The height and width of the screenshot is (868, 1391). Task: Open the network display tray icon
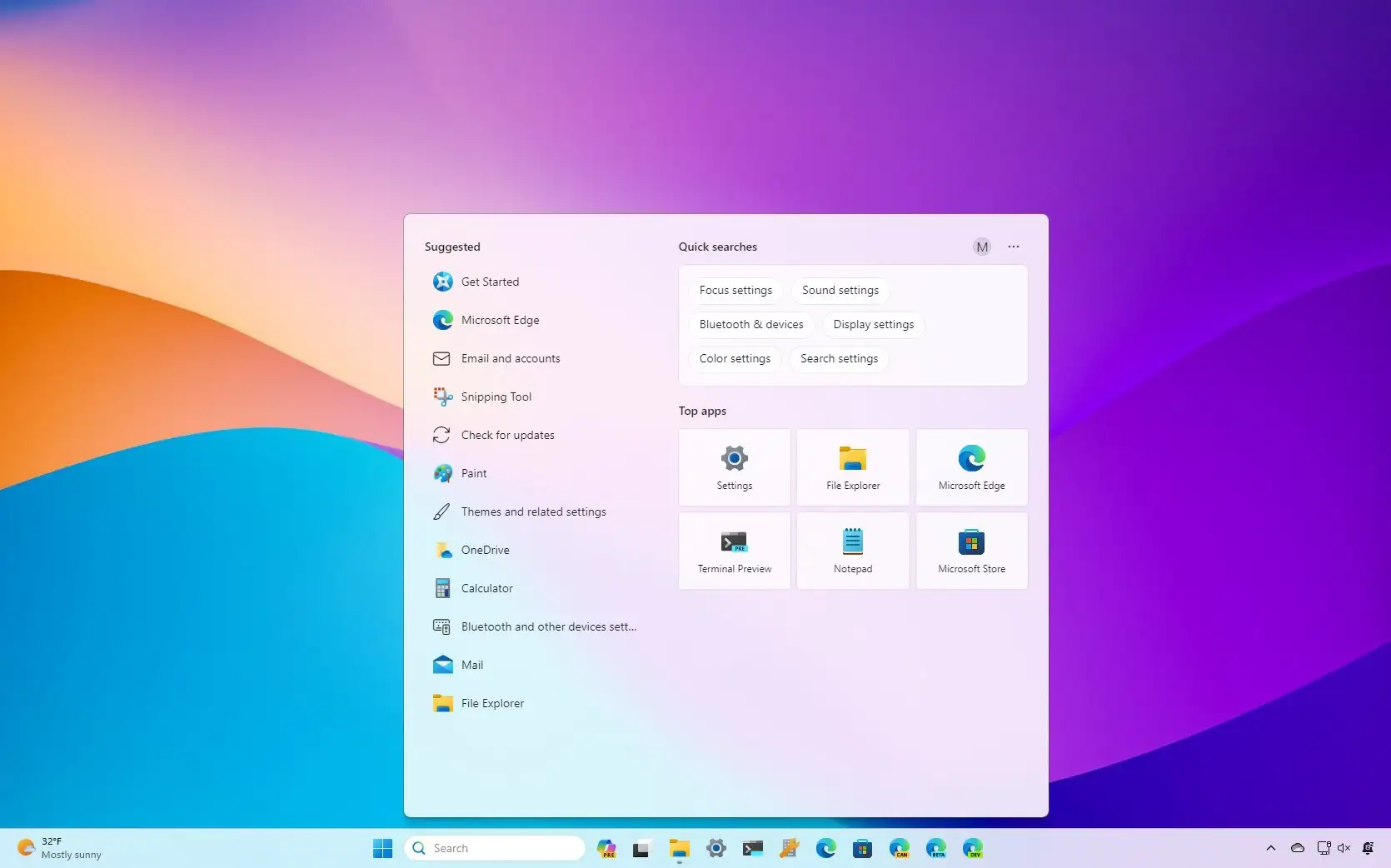tap(1324, 848)
